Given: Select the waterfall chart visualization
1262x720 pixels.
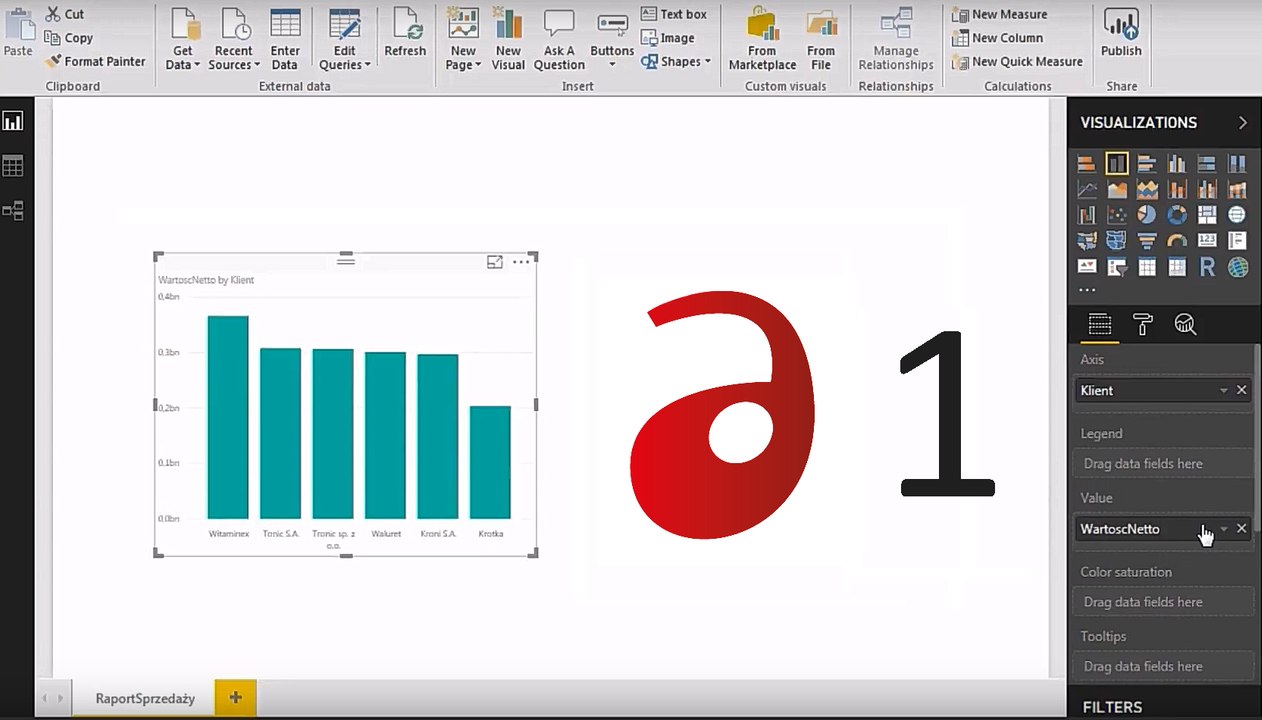Looking at the screenshot, I should point(1087,215).
